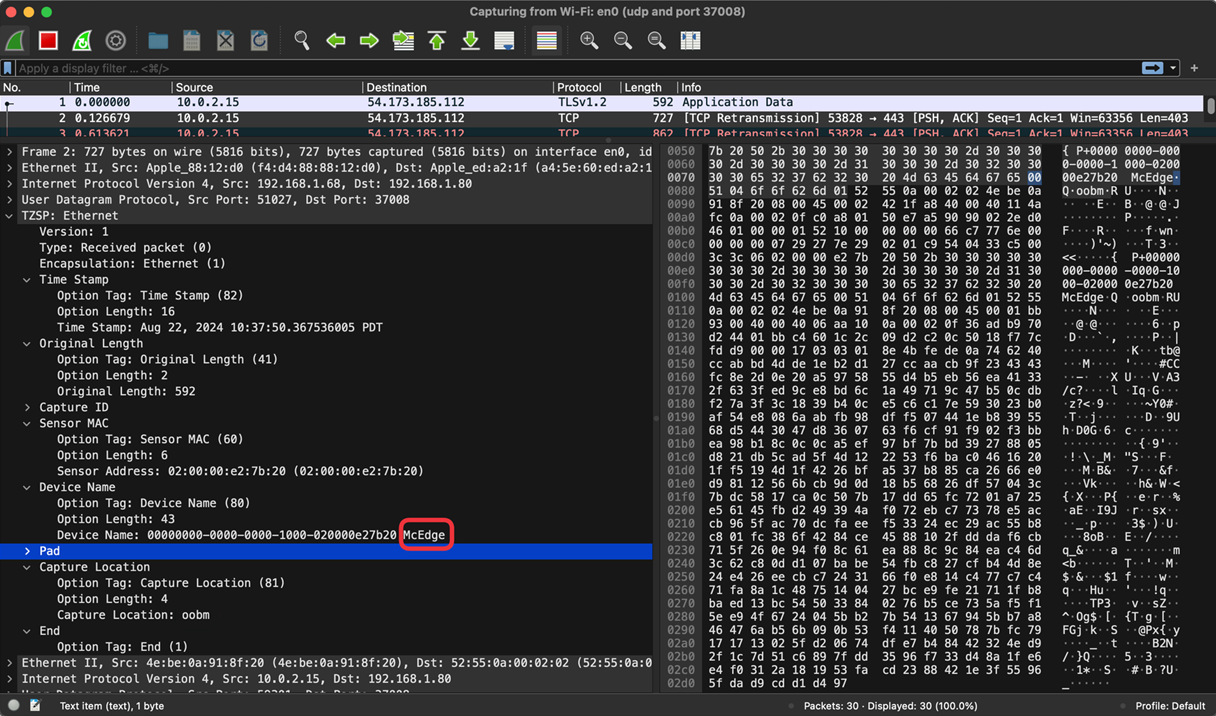
Task: Open expert information status icon
Action: pyautogui.click(x=12, y=706)
